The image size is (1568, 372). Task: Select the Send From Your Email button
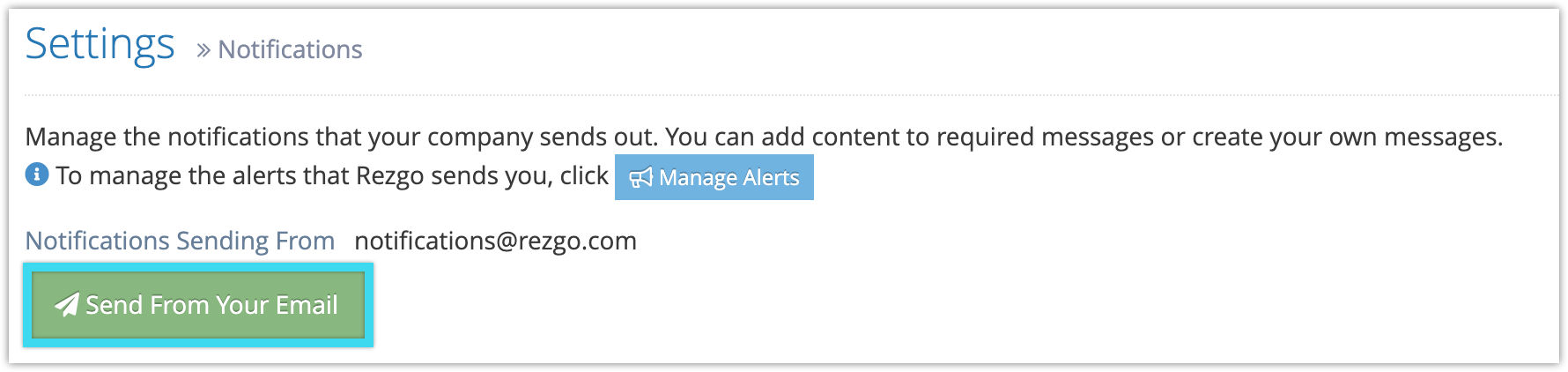point(198,305)
